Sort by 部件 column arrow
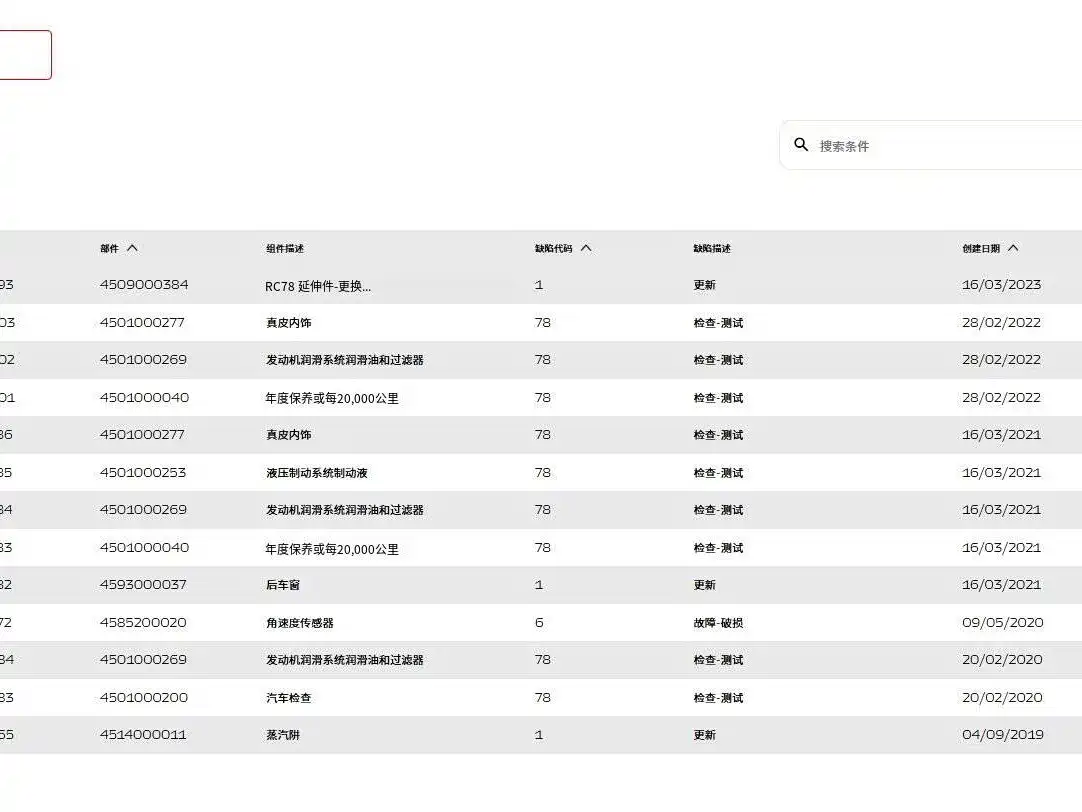 pyautogui.click(x=132, y=248)
